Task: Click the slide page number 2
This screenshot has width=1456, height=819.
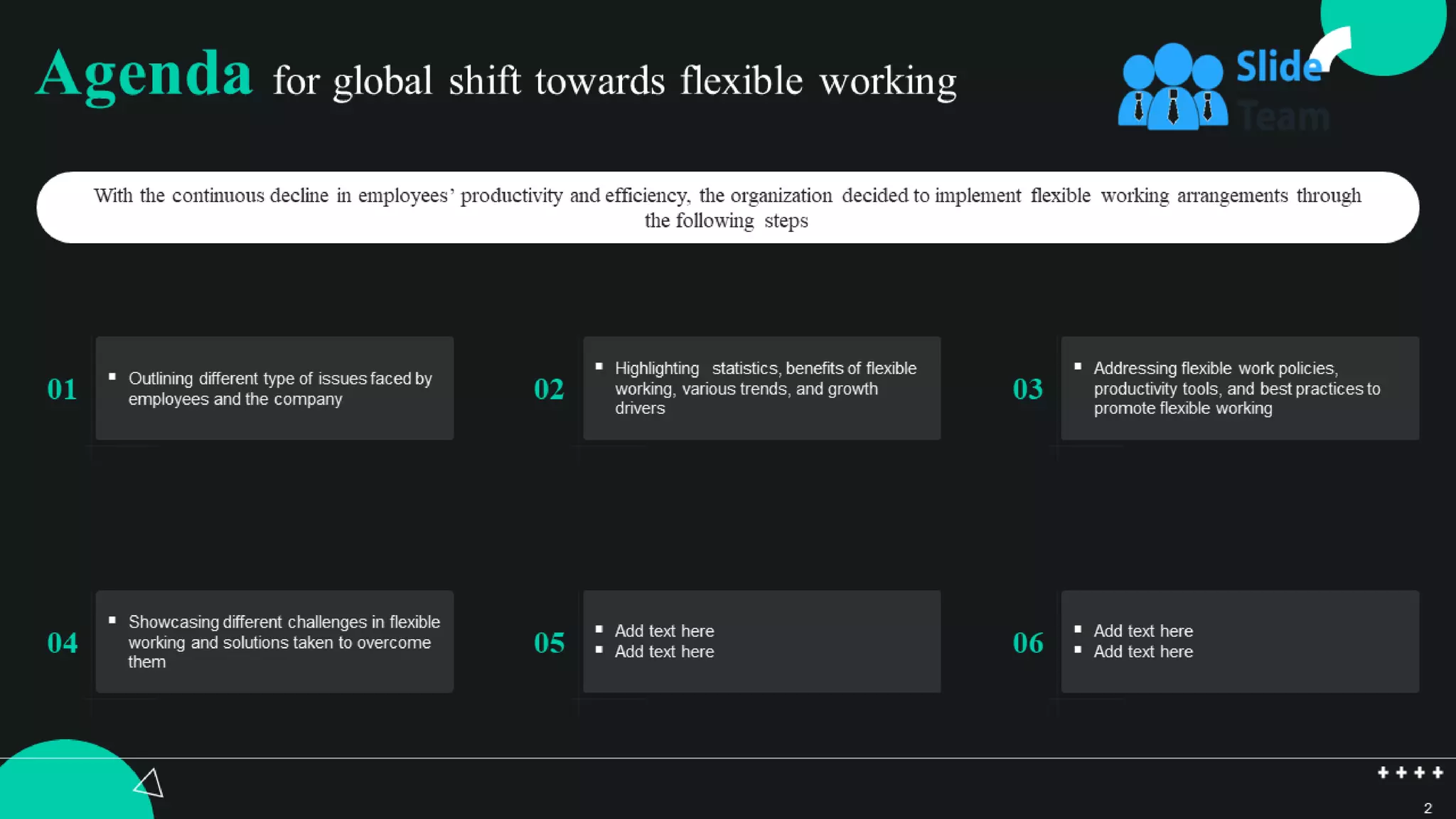Action: (1428, 808)
